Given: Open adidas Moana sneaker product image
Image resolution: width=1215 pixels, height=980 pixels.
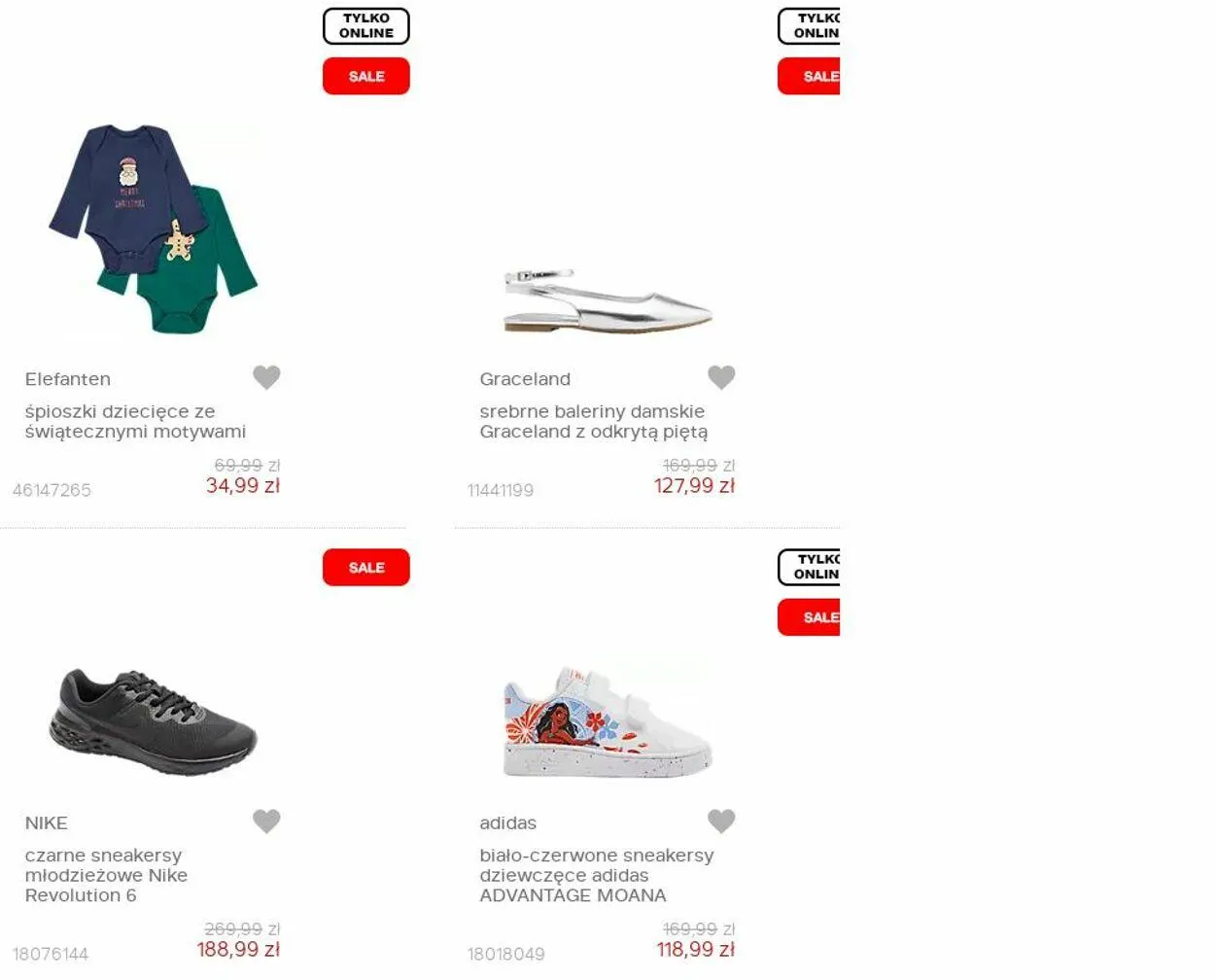Looking at the screenshot, I should tap(607, 720).
